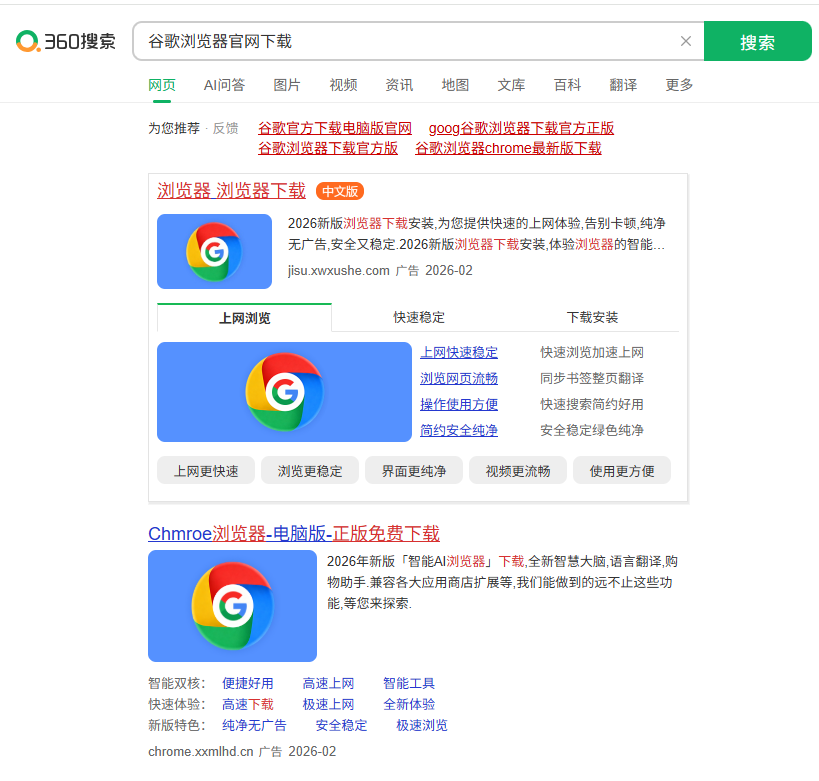Expand the 更多 menu

[x=679, y=85]
